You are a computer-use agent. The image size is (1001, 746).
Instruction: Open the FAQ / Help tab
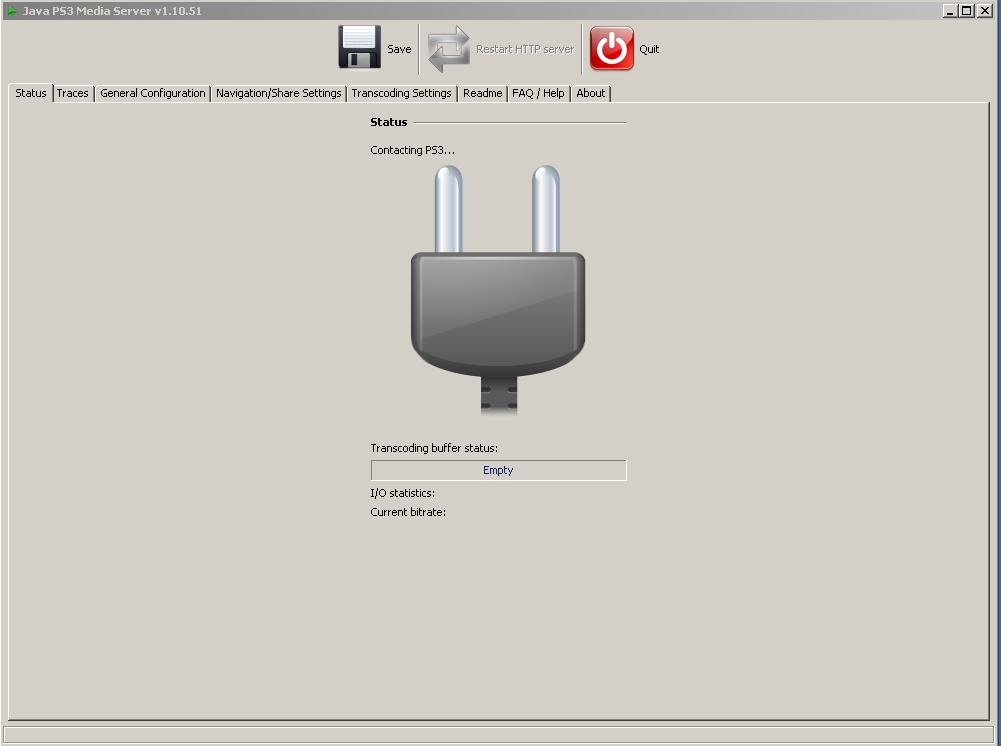pyautogui.click(x=538, y=93)
